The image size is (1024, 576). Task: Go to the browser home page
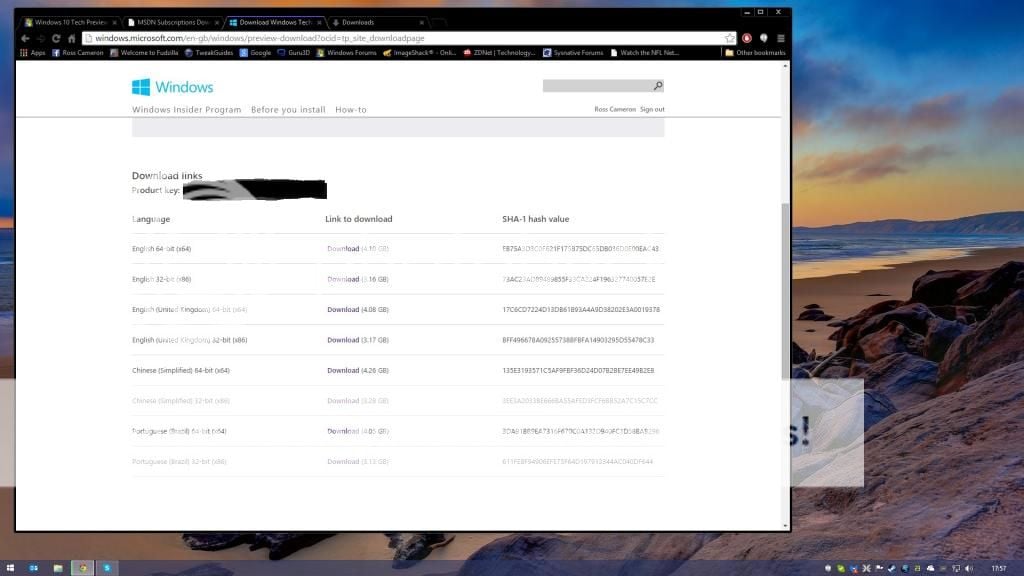point(71,39)
